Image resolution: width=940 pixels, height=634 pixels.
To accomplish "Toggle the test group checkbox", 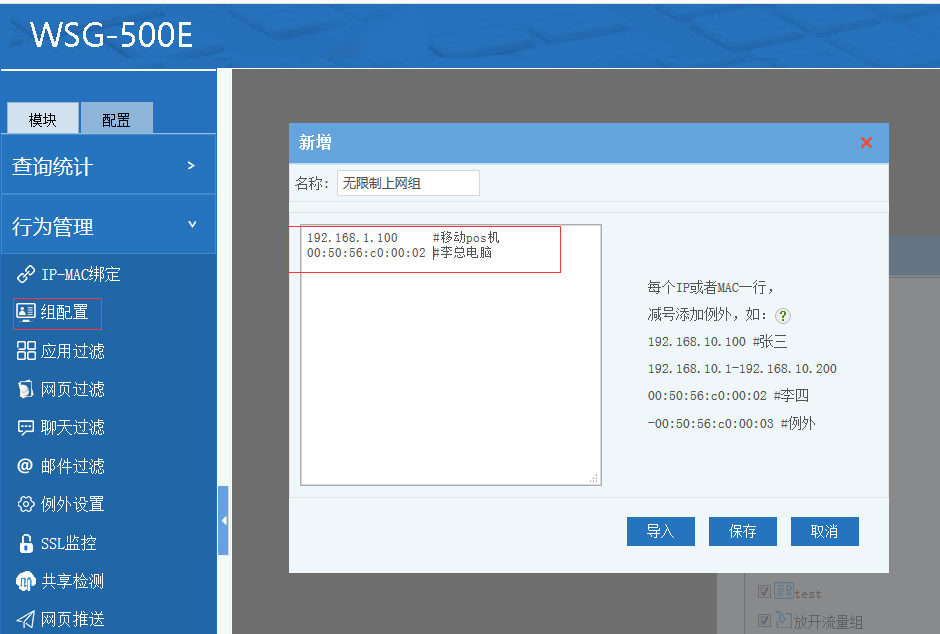I will (764, 591).
